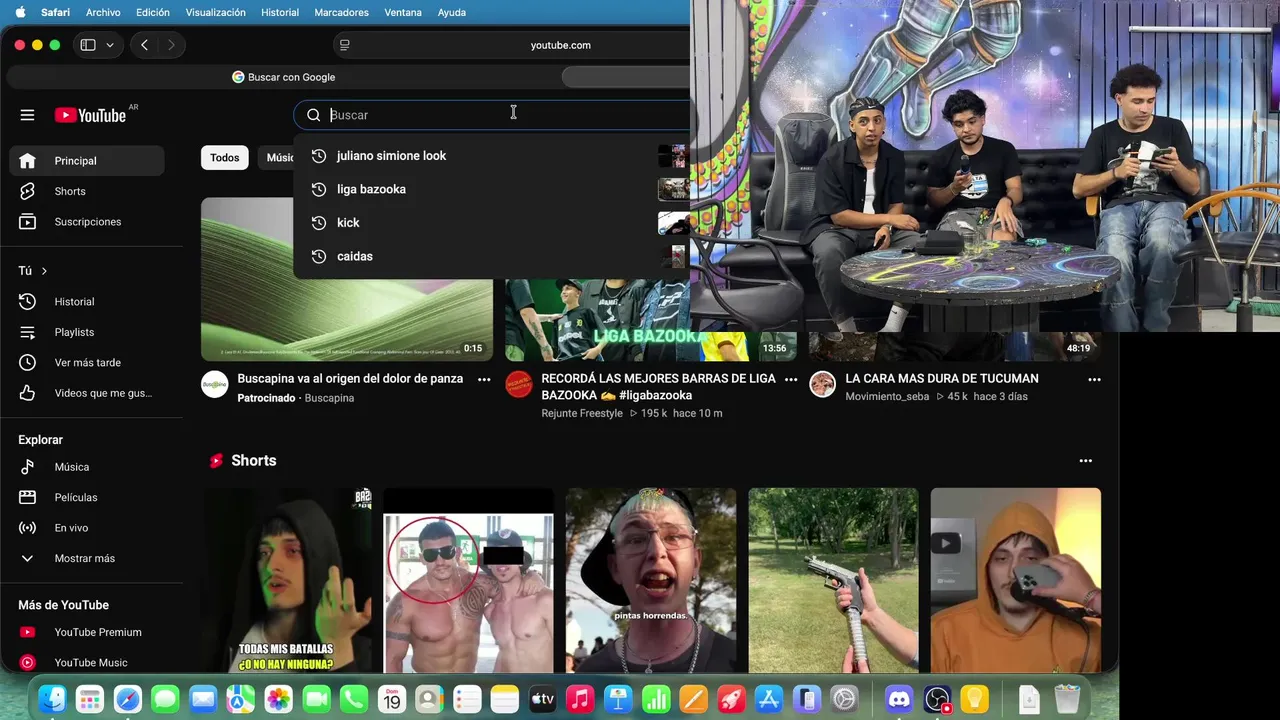Toggle Safari sidebar button

point(88,45)
